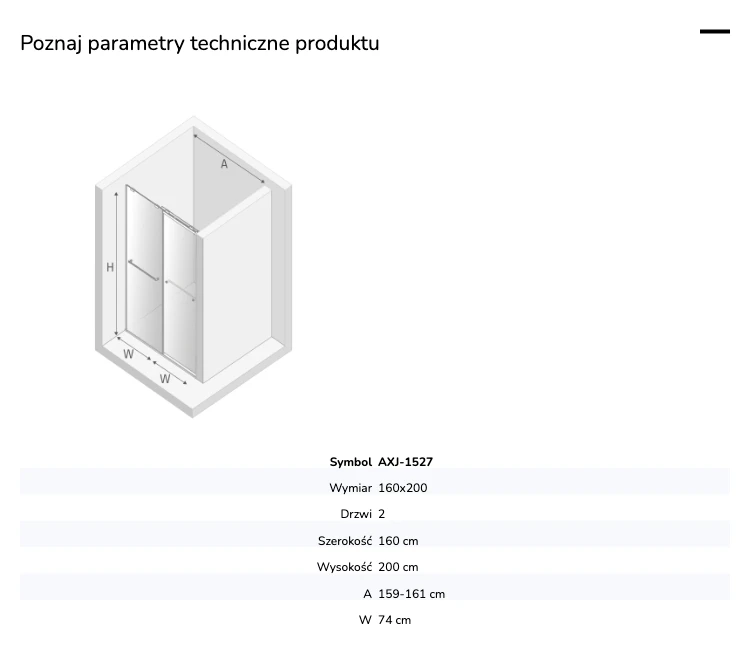Image resolution: width=750 pixels, height=647 pixels.
Task: Click the vertical H dimension arrow line
Action: click(116, 264)
